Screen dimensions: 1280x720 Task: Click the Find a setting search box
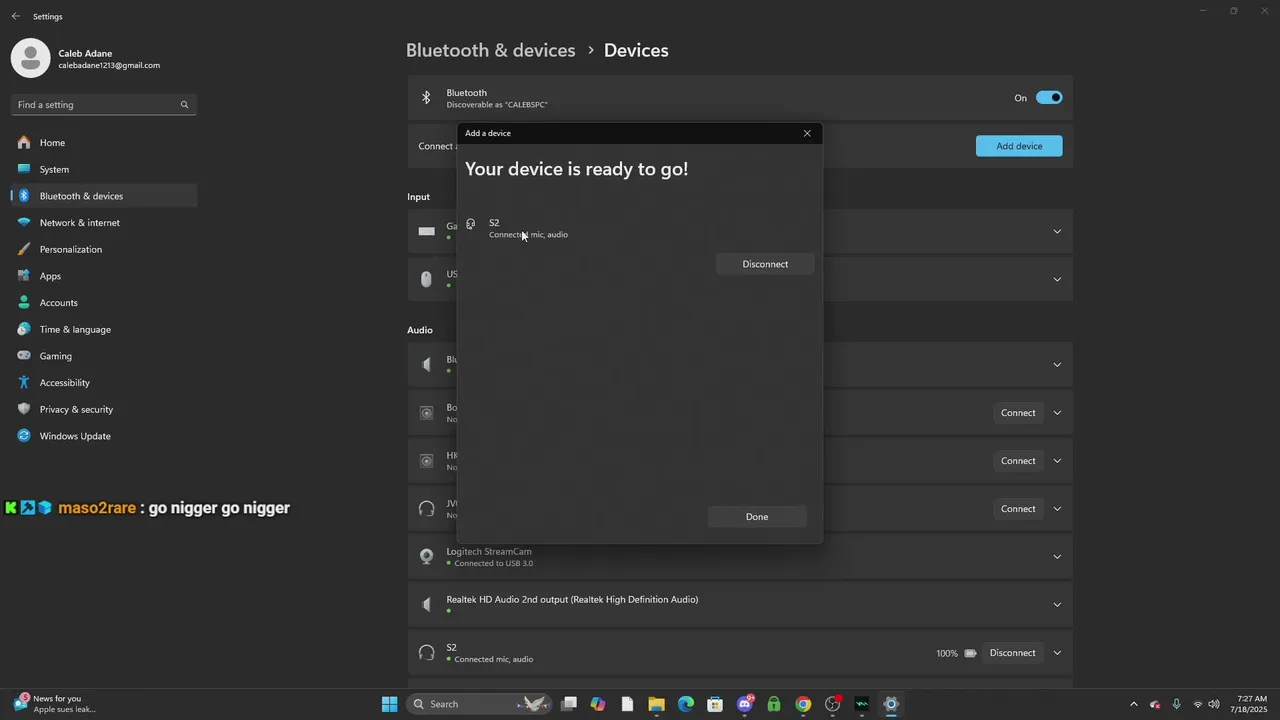tap(104, 105)
